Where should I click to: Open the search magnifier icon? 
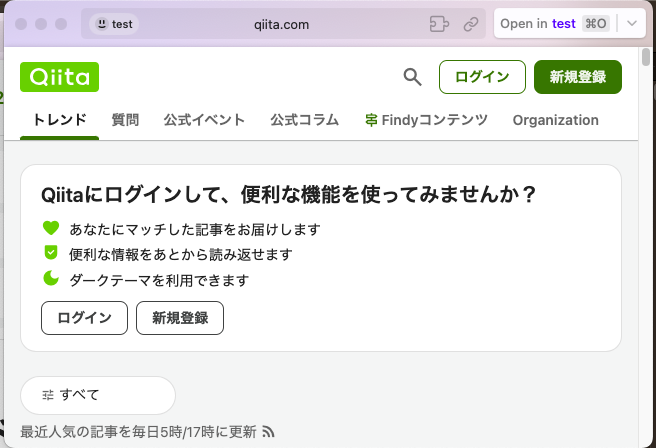[x=413, y=77]
